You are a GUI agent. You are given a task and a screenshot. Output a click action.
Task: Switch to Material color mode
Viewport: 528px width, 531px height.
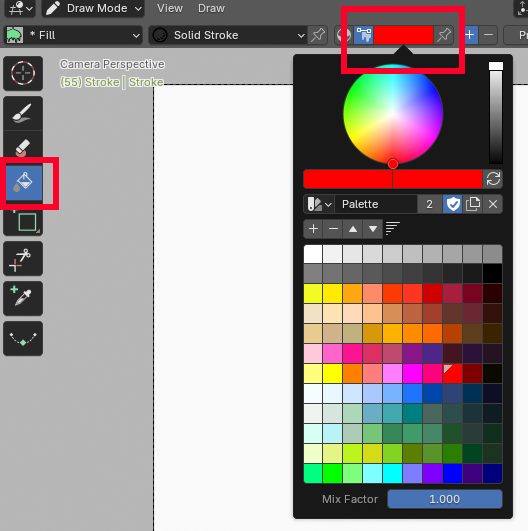[x=344, y=35]
